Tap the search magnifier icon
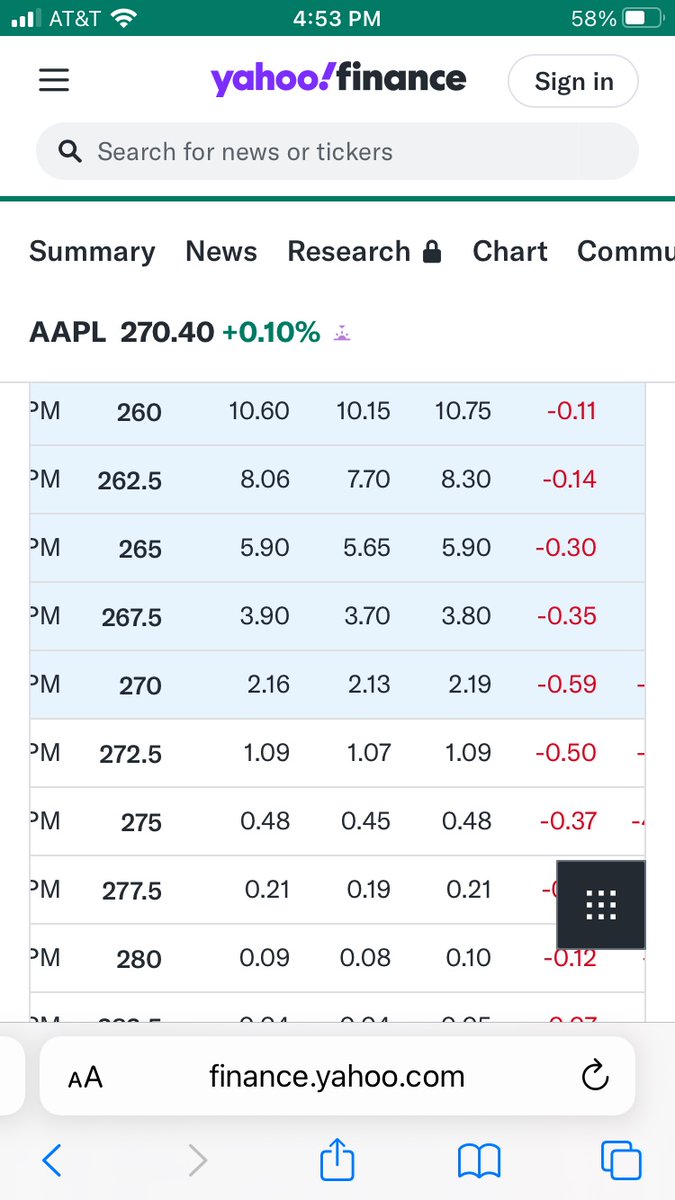 [x=70, y=152]
